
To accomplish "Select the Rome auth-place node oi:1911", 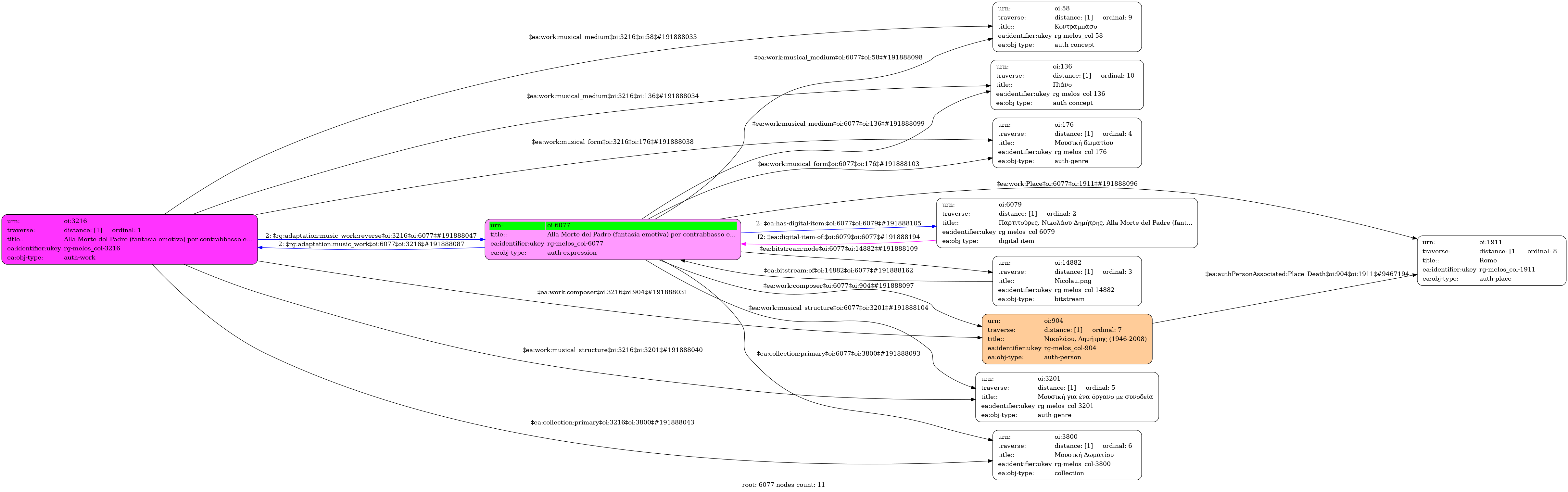I will 1491,260.
